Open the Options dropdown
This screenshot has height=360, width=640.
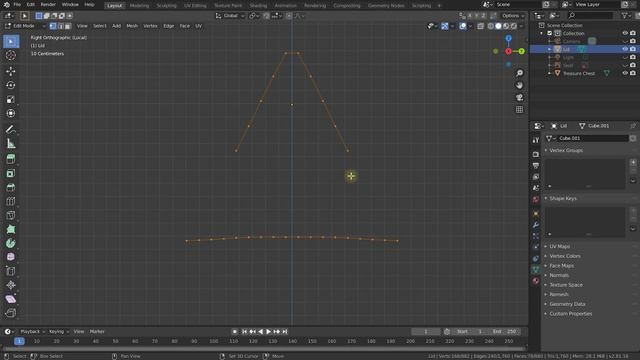[x=513, y=16]
